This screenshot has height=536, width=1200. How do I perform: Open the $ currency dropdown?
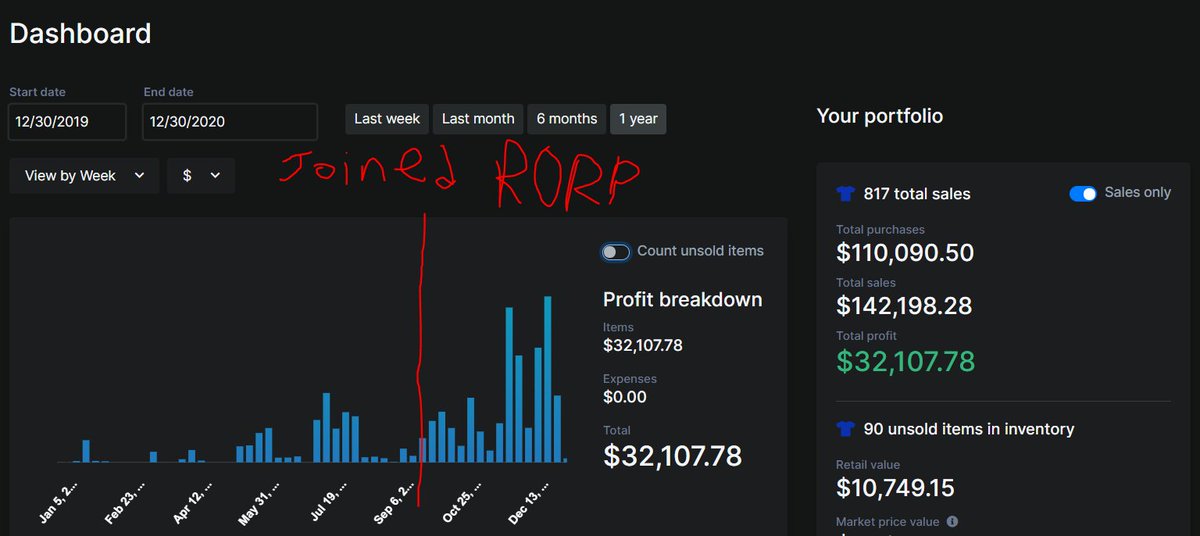point(201,175)
